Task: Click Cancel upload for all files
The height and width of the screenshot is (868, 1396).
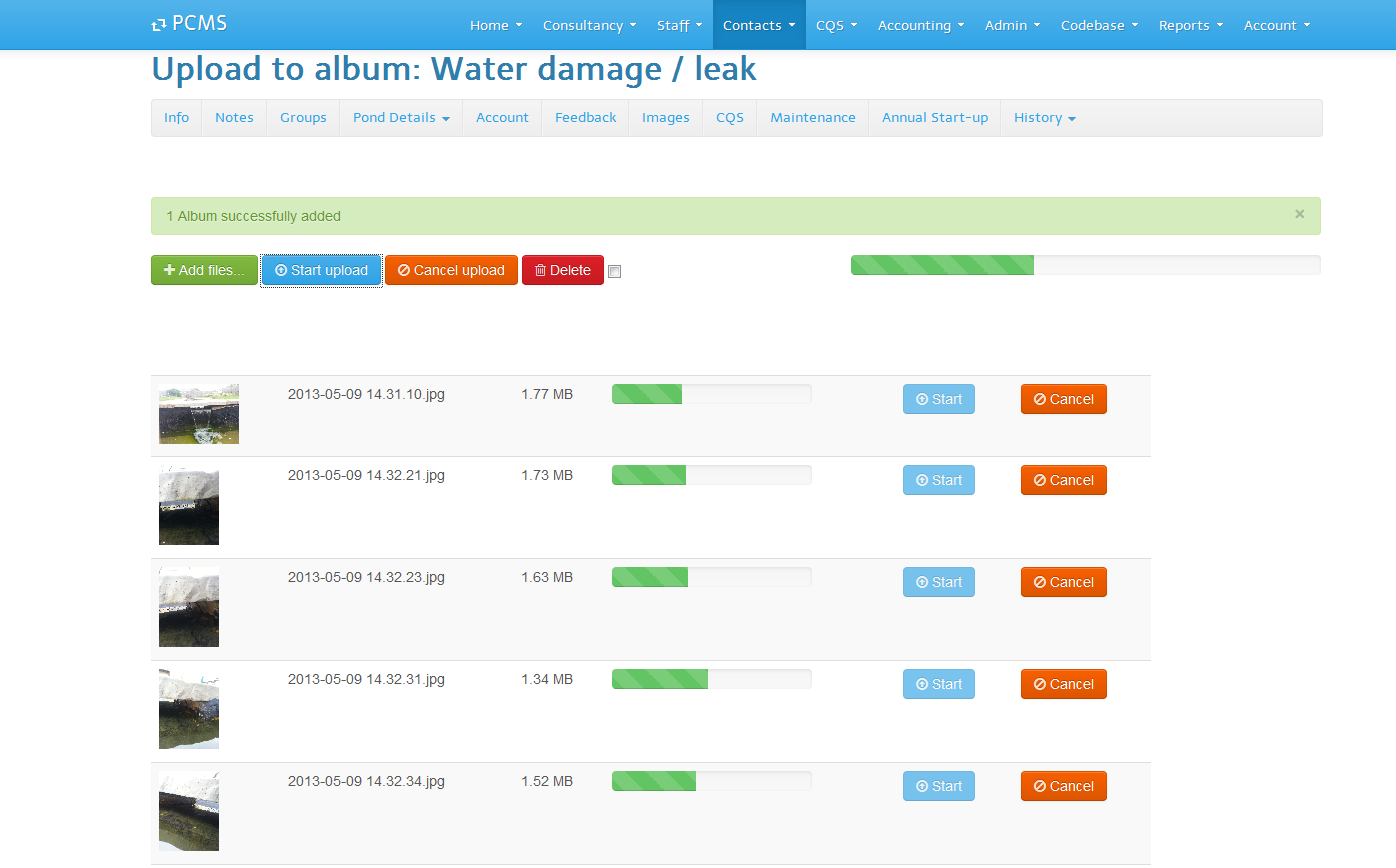Action: pos(451,270)
